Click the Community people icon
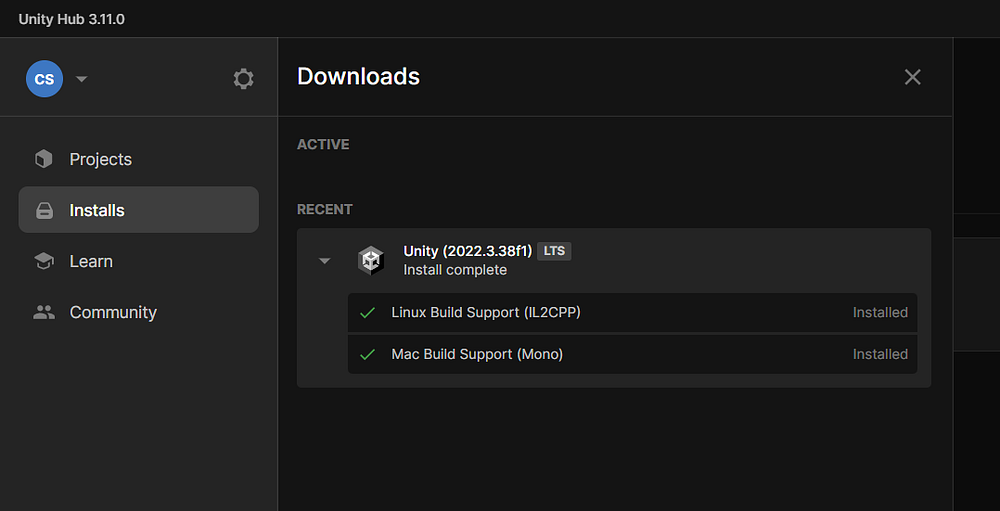 tap(43, 312)
